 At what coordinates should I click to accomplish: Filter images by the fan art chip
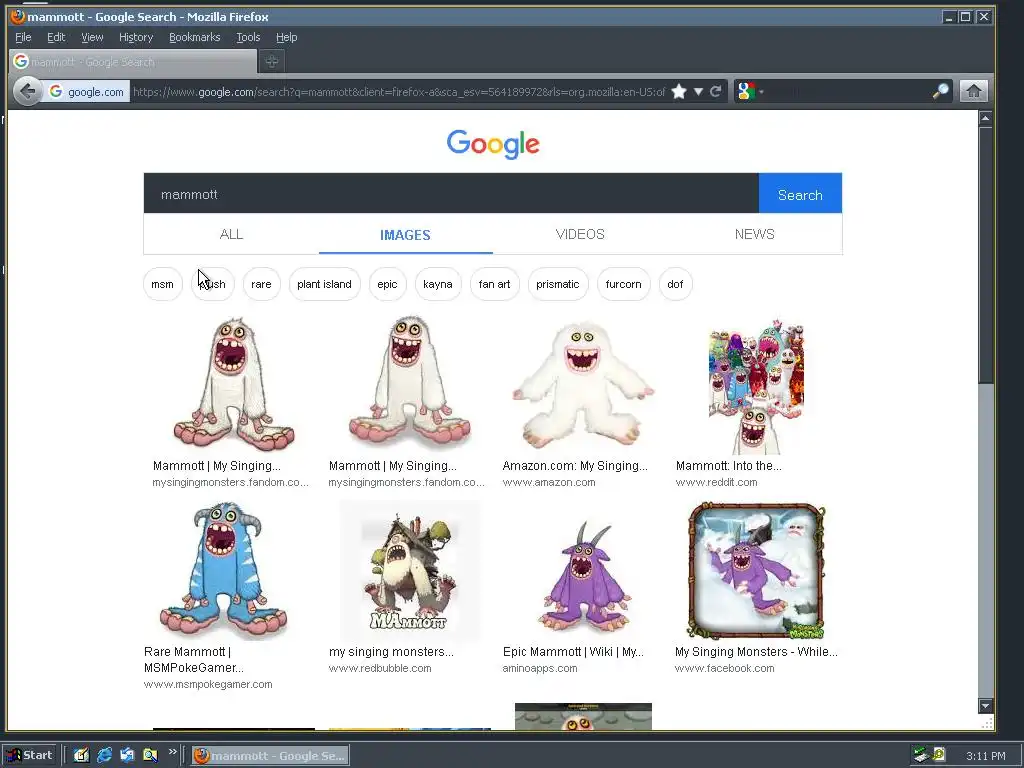point(494,284)
